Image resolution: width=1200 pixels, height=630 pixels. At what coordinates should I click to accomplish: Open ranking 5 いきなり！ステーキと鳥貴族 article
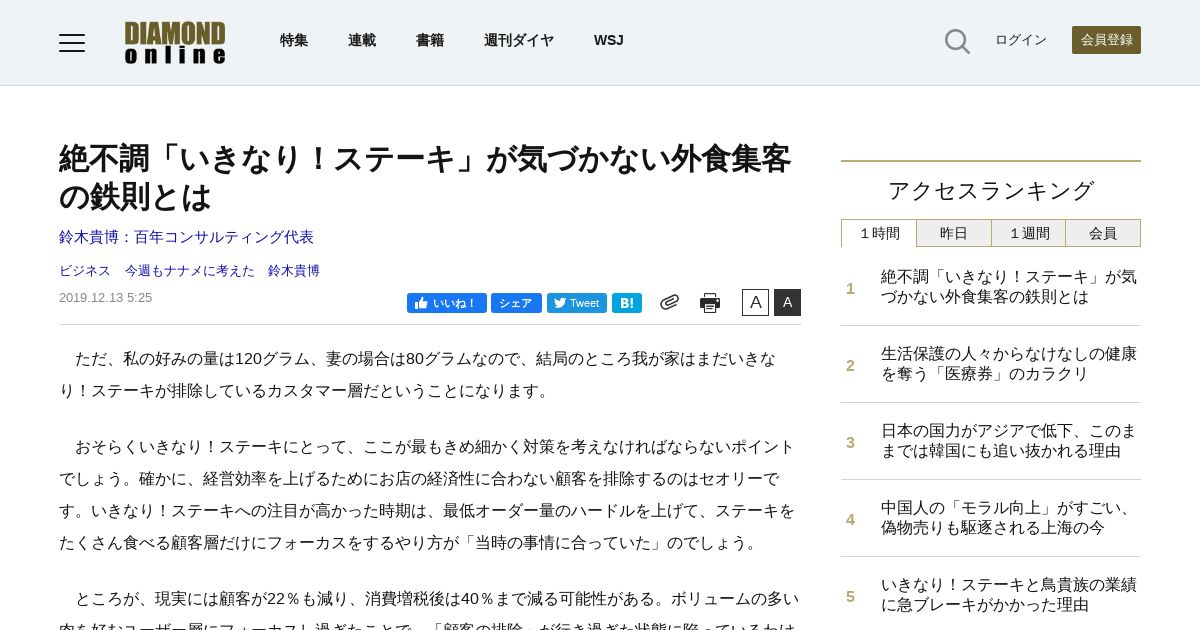(x=1009, y=595)
